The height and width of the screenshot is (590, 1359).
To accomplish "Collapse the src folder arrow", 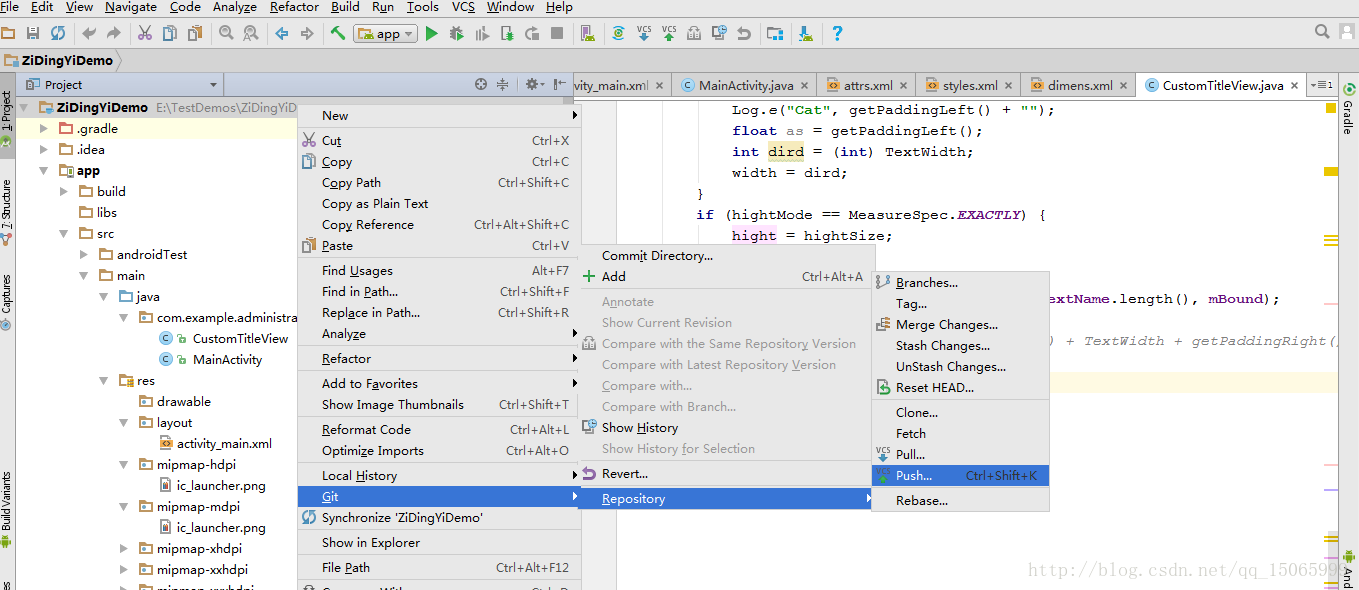I will pos(64,233).
